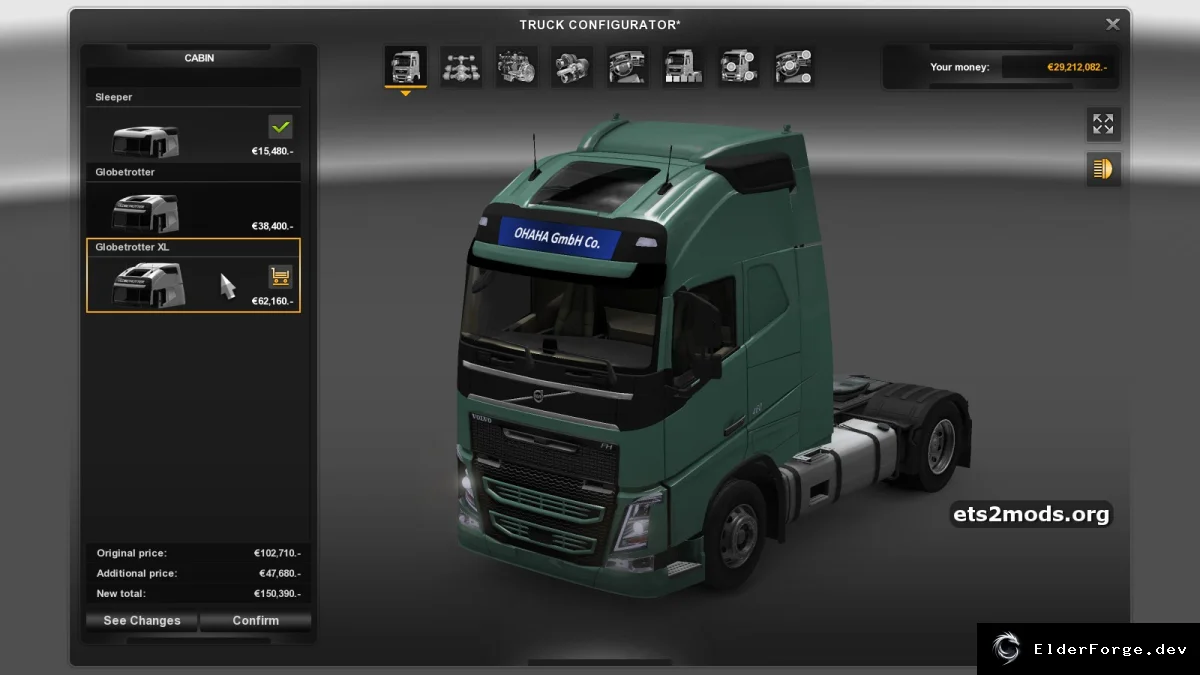Close the Truck Configurator window

pyautogui.click(x=1112, y=24)
